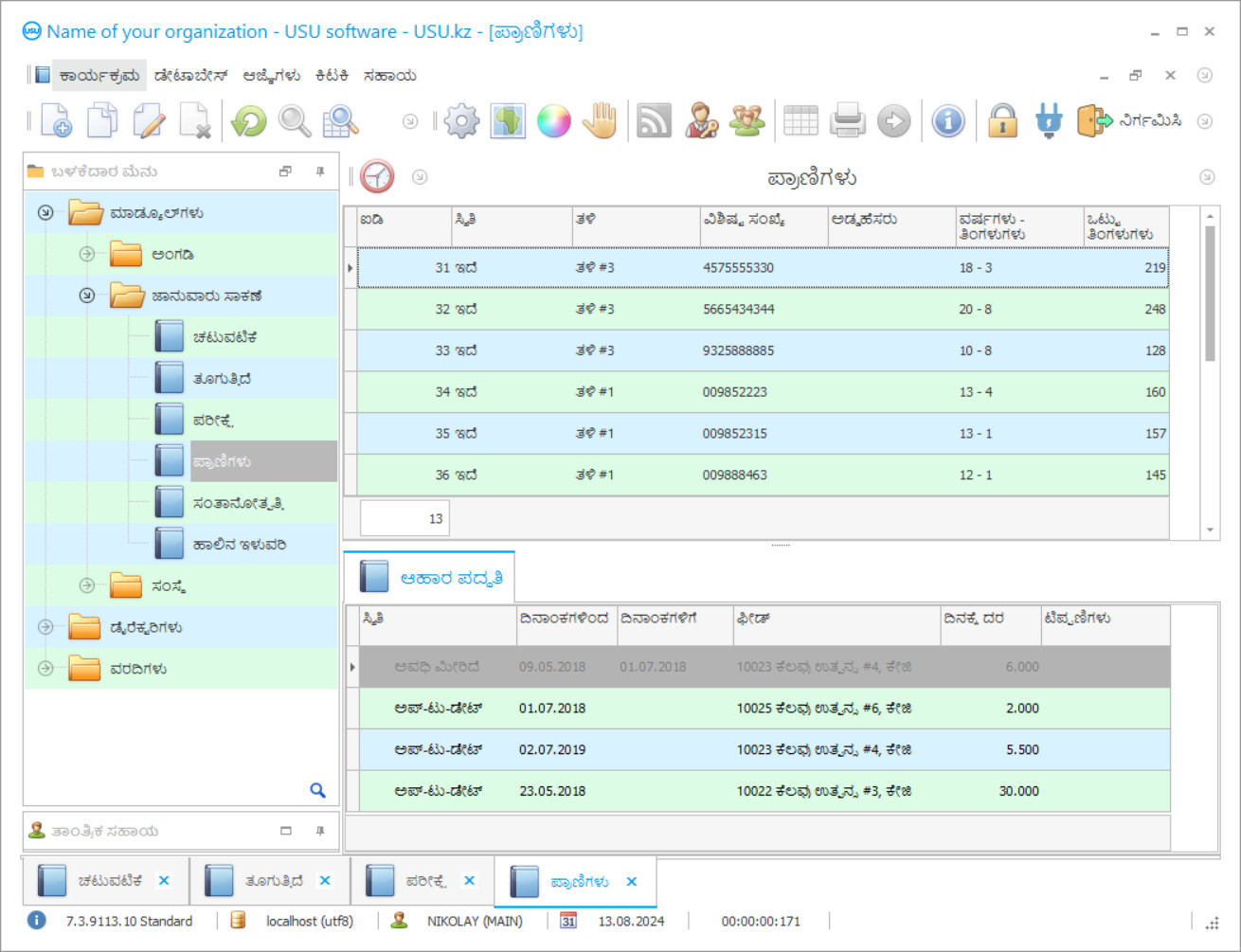Click the padlock lock icon
The height and width of the screenshot is (952, 1241).
point(1002,121)
